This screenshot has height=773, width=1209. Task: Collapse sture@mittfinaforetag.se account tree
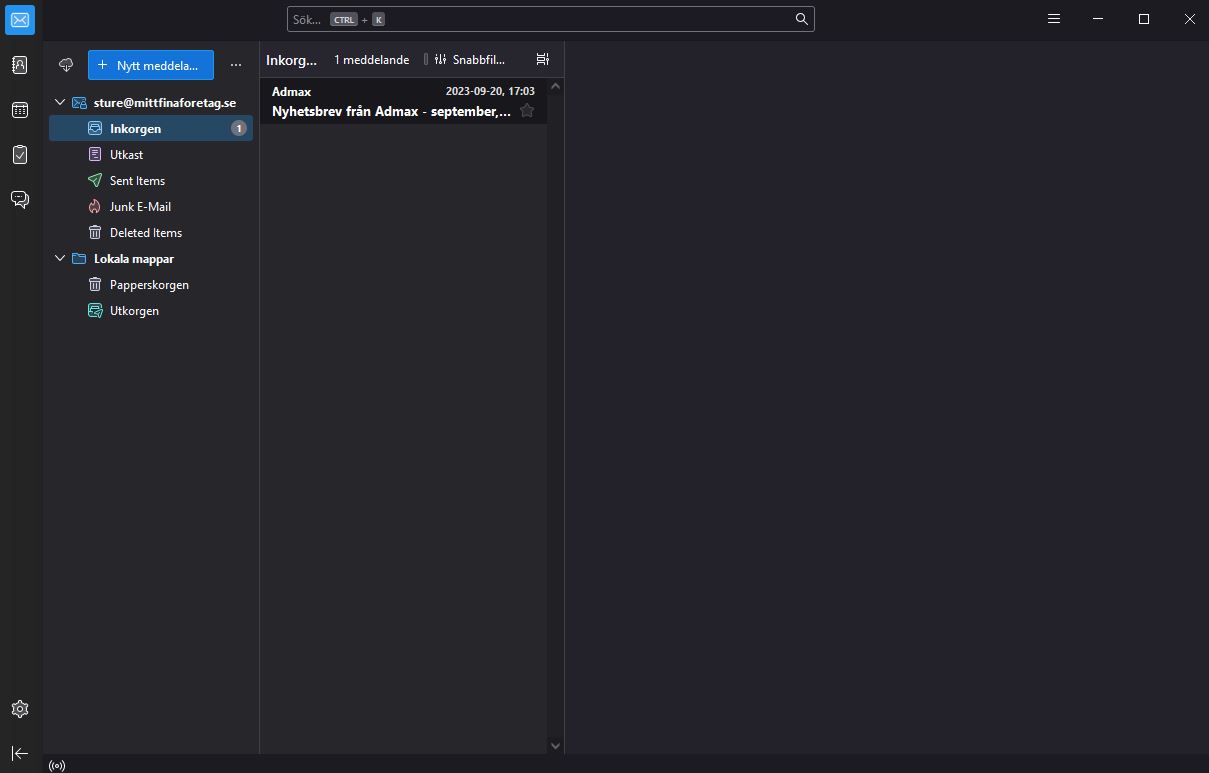tap(60, 103)
